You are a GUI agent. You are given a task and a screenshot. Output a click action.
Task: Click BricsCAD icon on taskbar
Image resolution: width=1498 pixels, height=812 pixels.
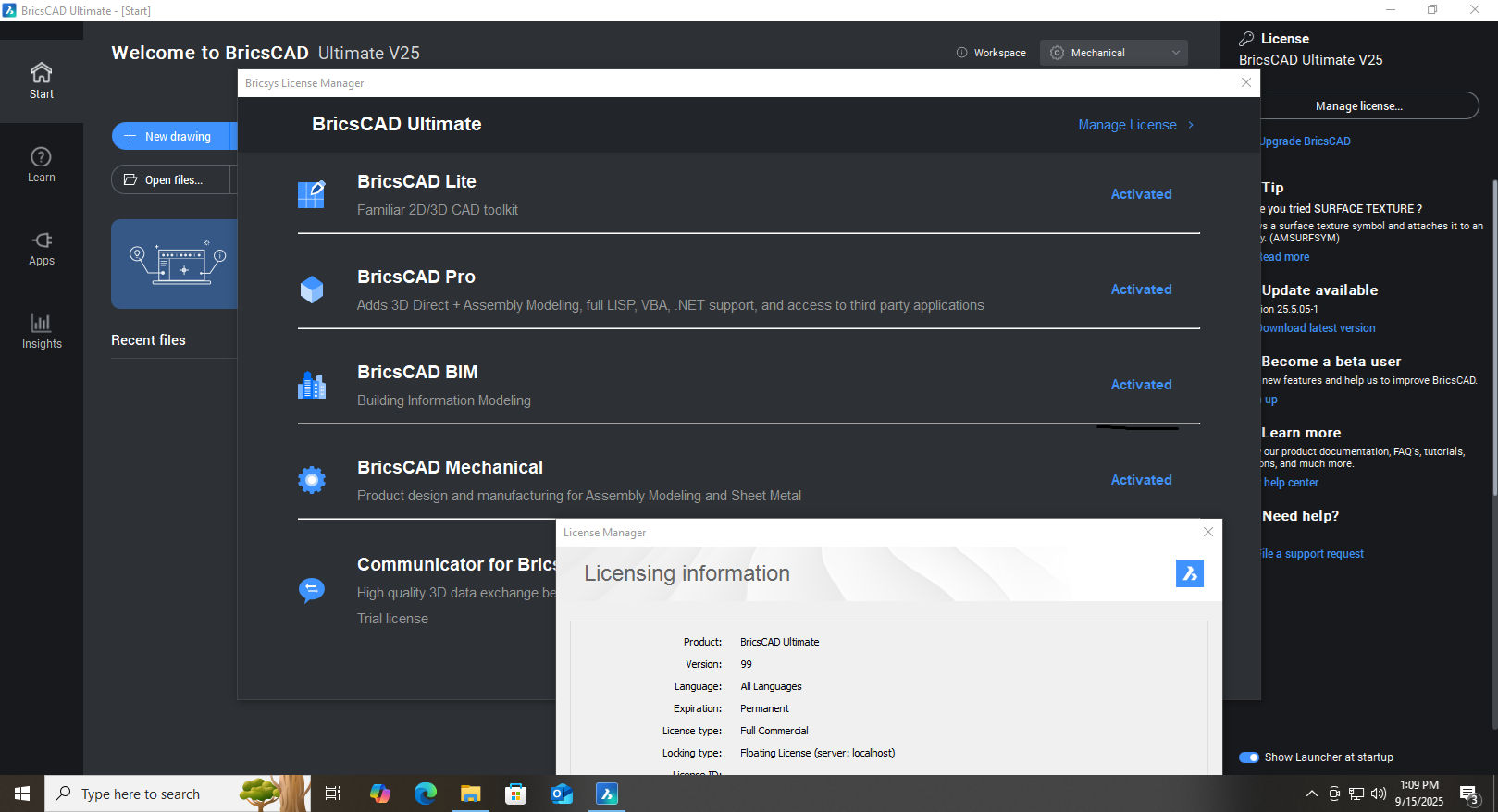click(607, 794)
